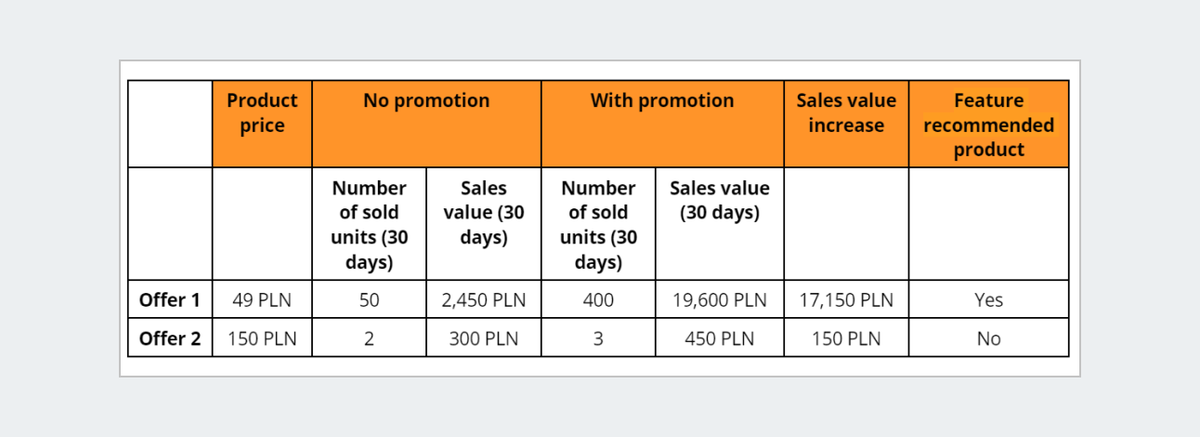This screenshot has width=1200, height=437.
Task: Click the Offer 1 cell showing 50 units
Action: [370, 300]
